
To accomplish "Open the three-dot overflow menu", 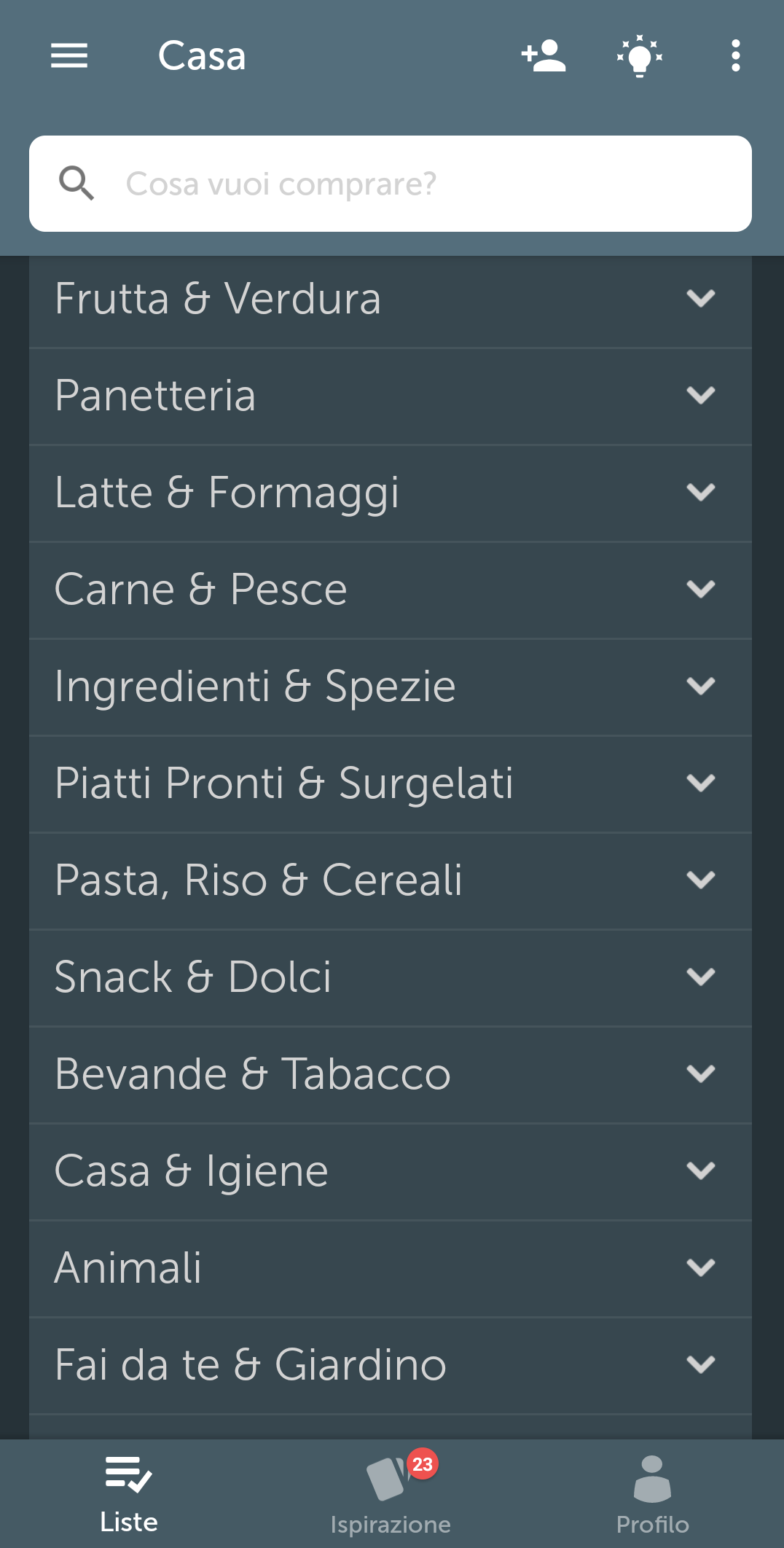I will click(736, 55).
